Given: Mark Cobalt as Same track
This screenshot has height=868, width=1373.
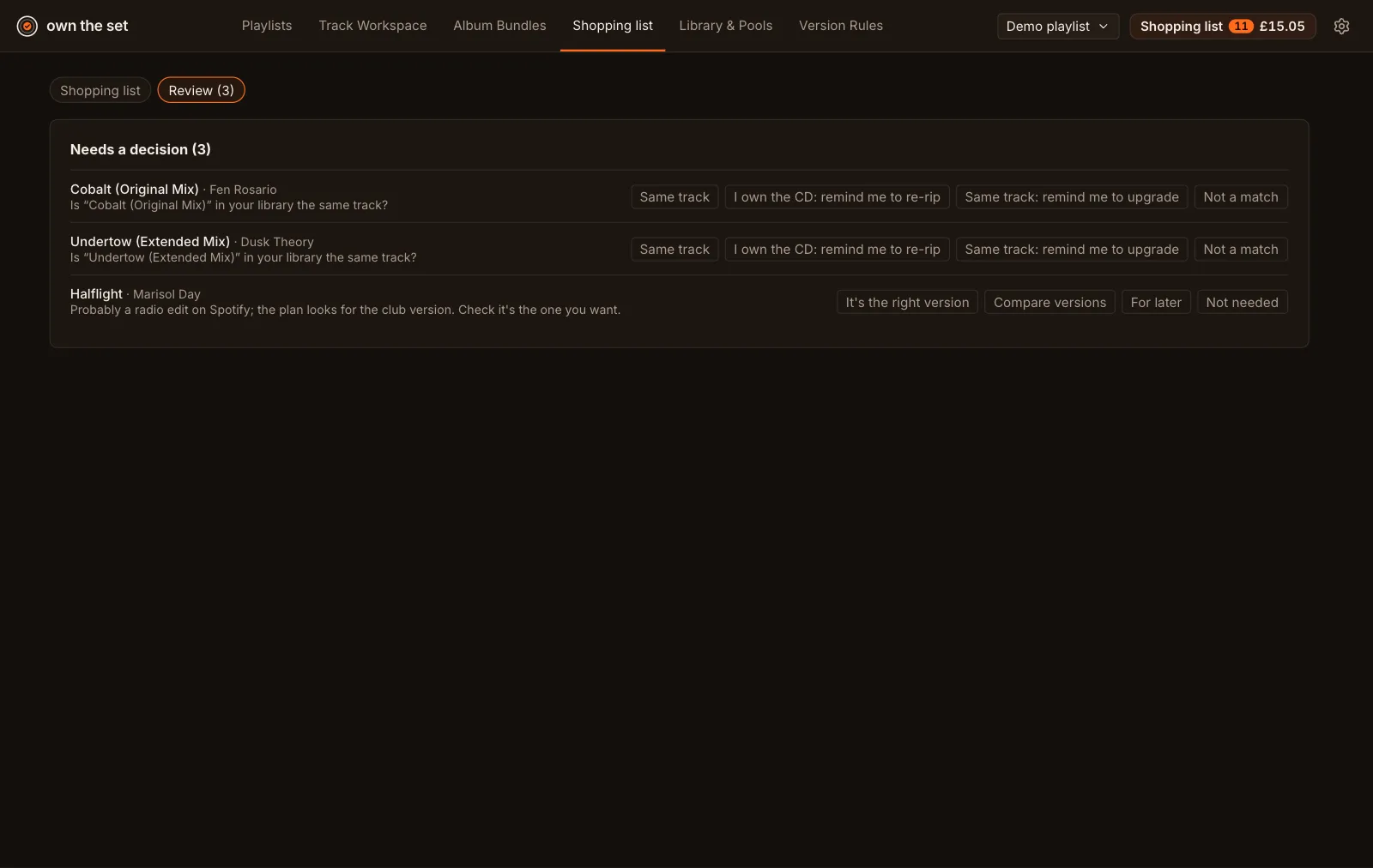Looking at the screenshot, I should (674, 197).
